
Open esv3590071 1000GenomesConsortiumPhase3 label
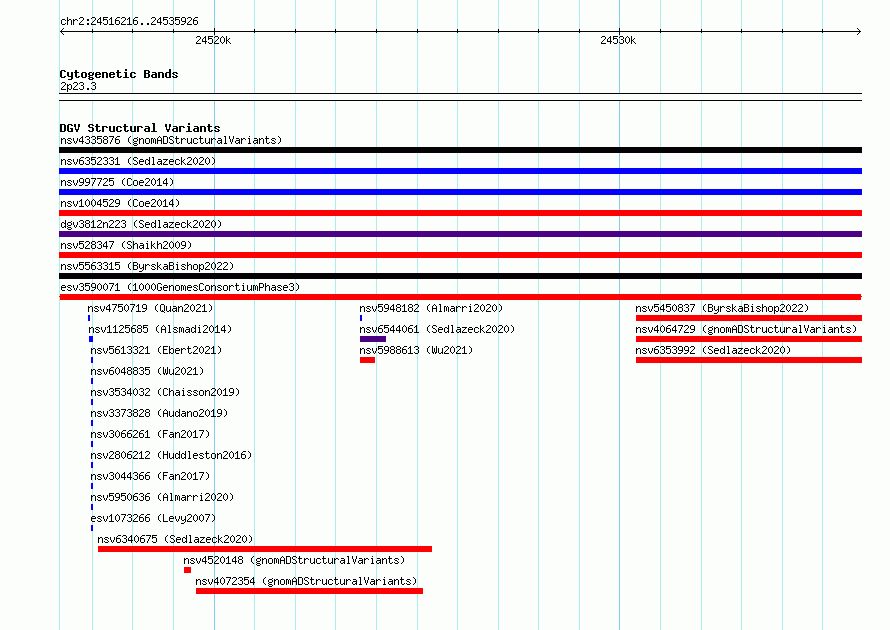(180, 287)
